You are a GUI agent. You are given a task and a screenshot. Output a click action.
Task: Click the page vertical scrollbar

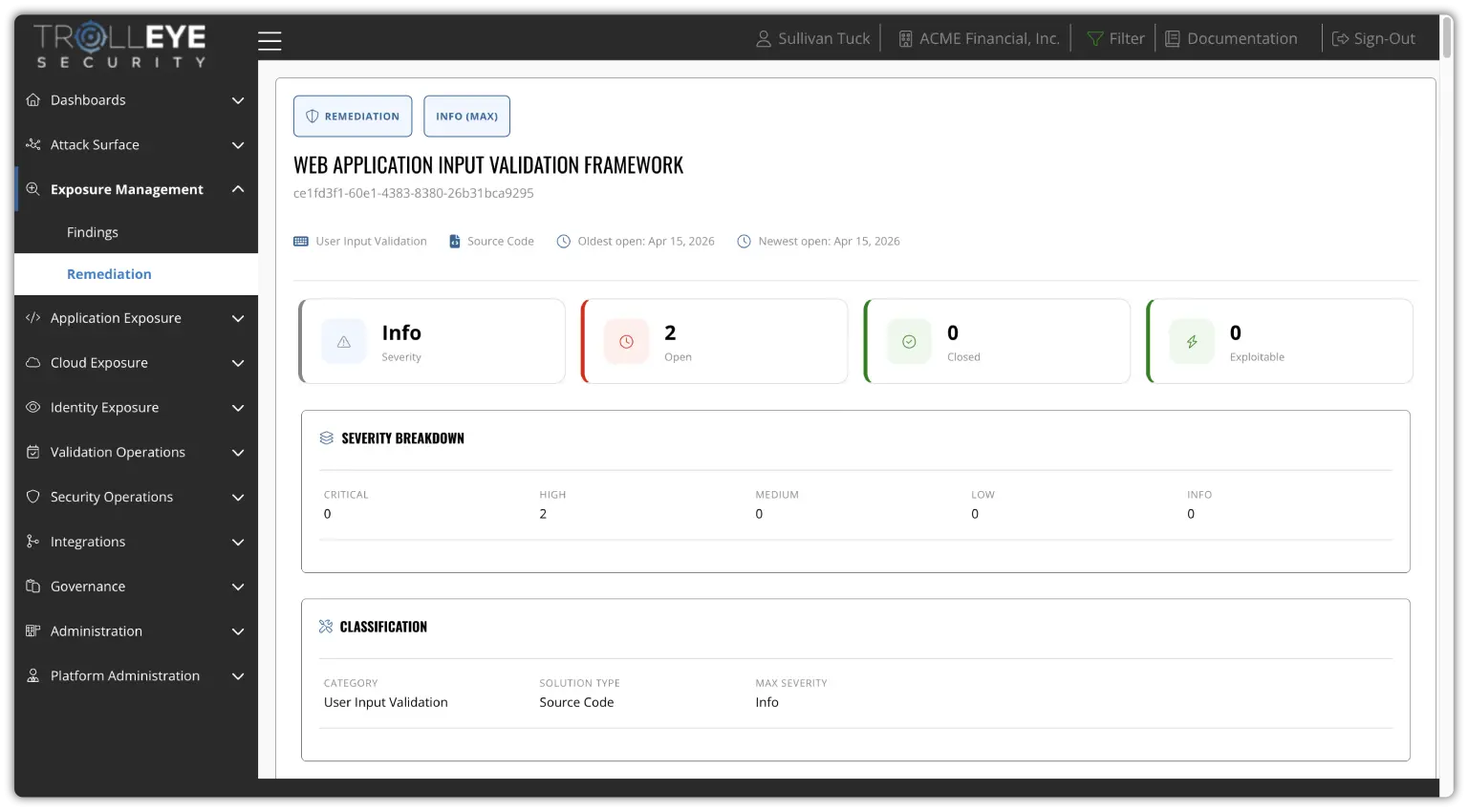click(1446, 38)
